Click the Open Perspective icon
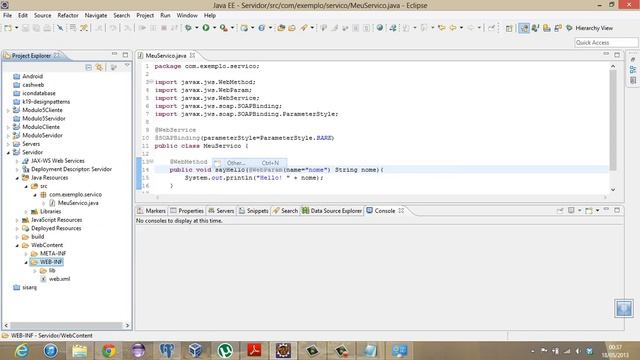The height and width of the screenshot is (360, 640). [509, 28]
